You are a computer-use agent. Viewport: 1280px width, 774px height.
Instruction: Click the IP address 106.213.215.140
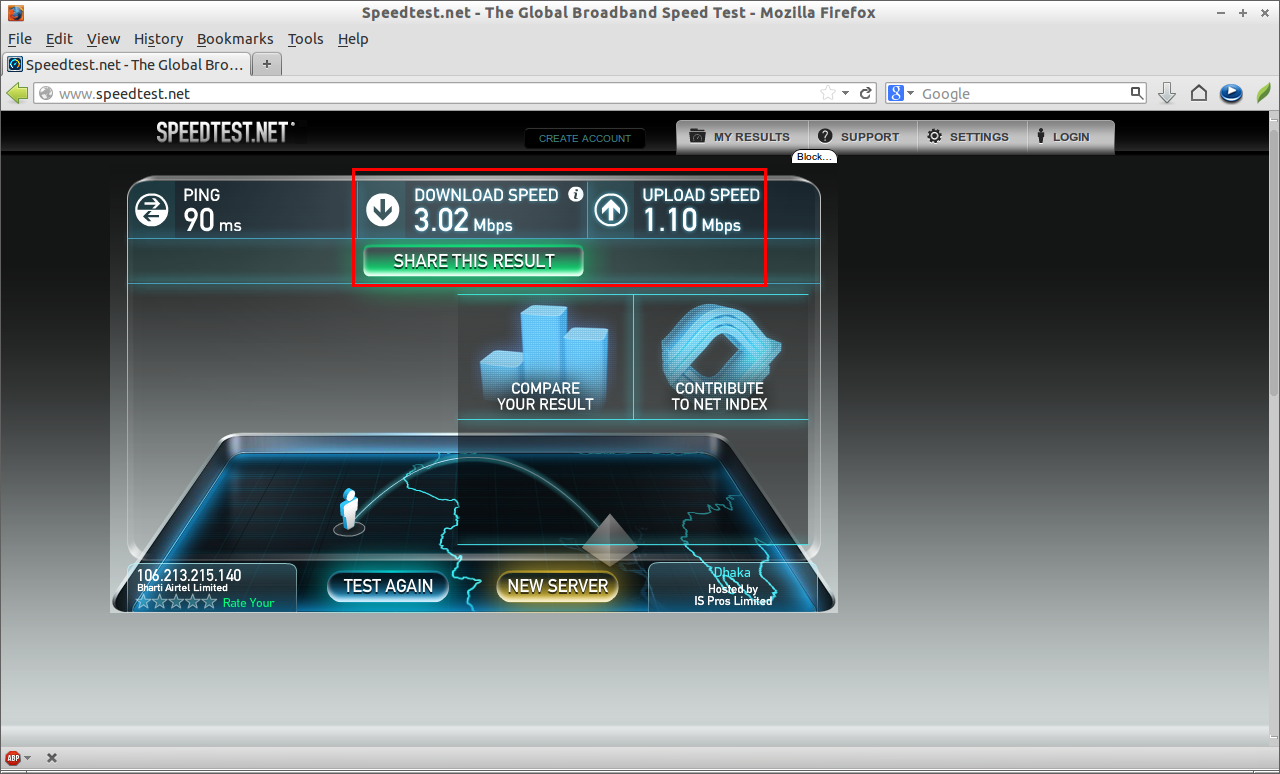(x=189, y=576)
